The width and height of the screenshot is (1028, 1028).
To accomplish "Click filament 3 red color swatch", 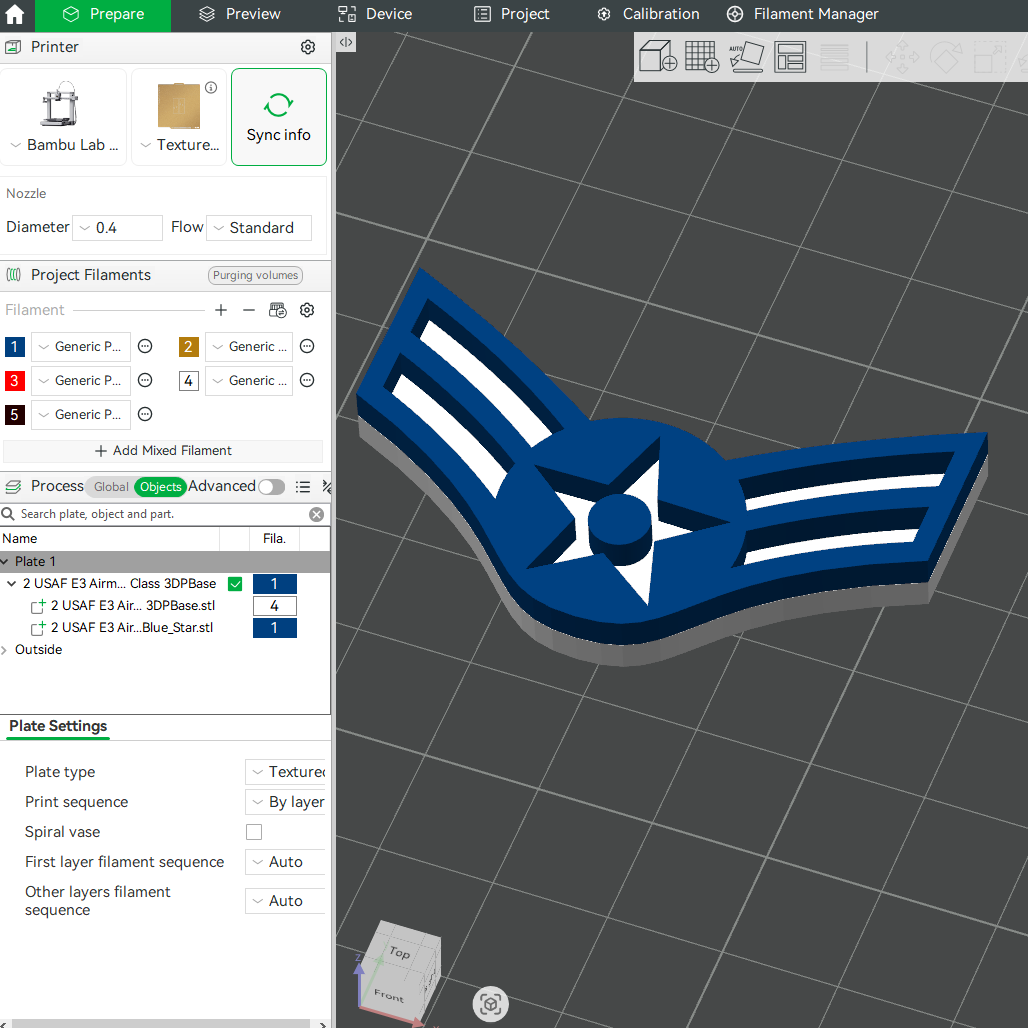I will click(x=14, y=380).
